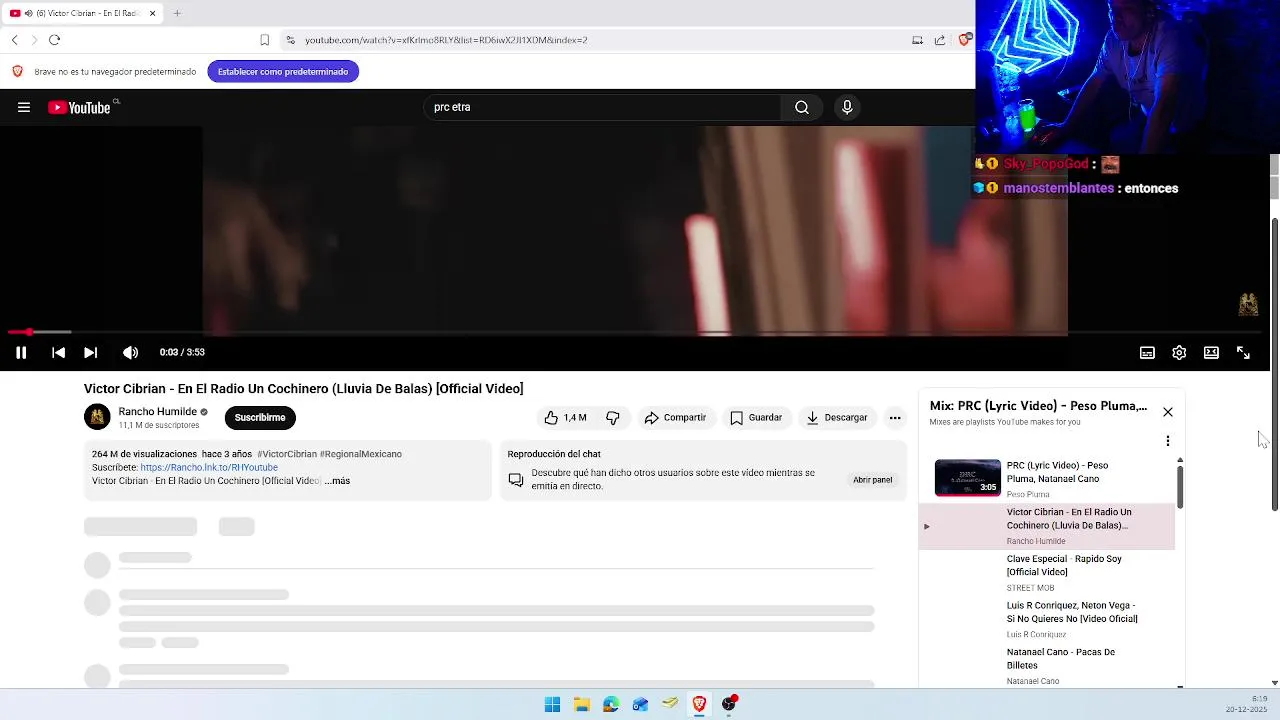Click the playlist panel scrollbar
The image size is (1280, 720).
(1180, 487)
